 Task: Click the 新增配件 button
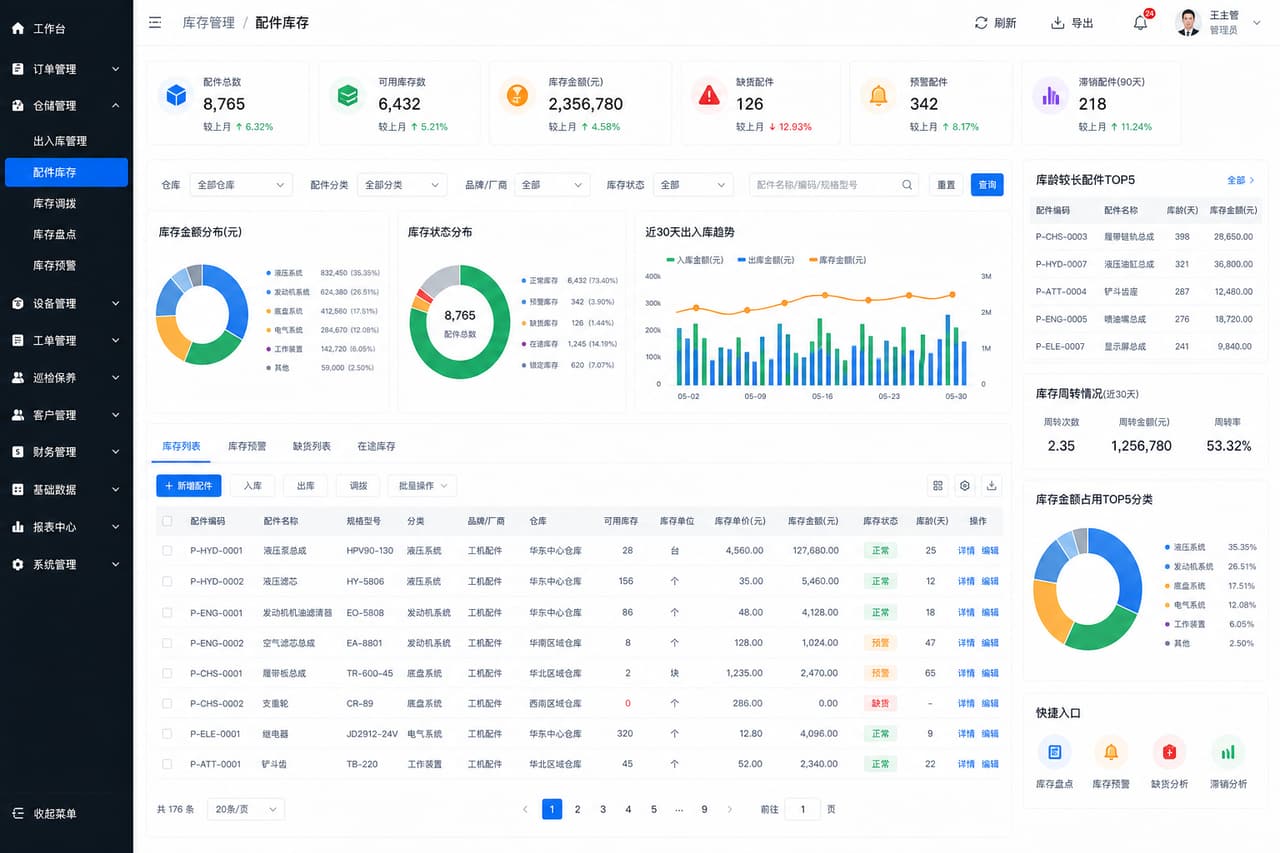click(x=189, y=486)
